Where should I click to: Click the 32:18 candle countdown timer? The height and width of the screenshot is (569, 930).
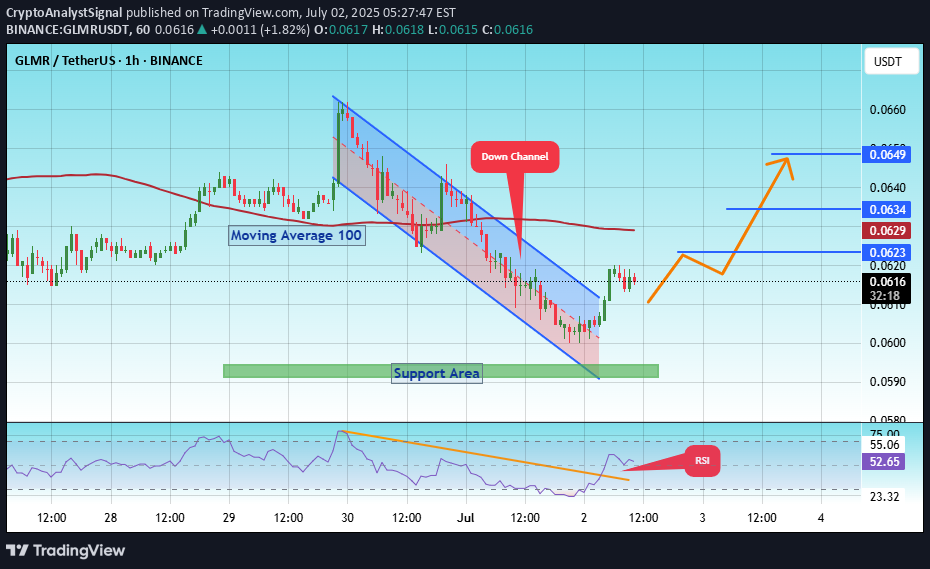pyautogui.click(x=885, y=295)
